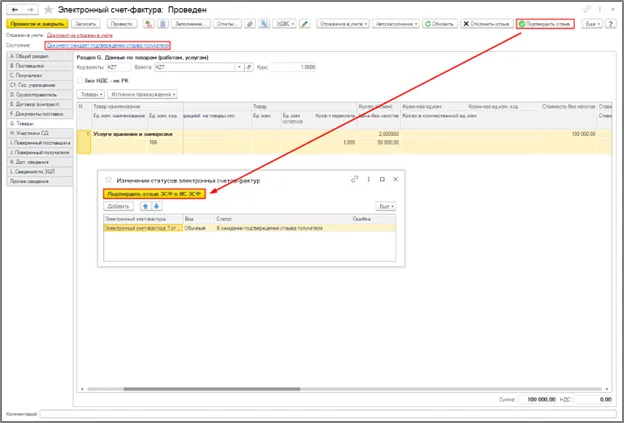
Task: Open the 'Еще' dropdown inside the status dialog
Action: 386,206
